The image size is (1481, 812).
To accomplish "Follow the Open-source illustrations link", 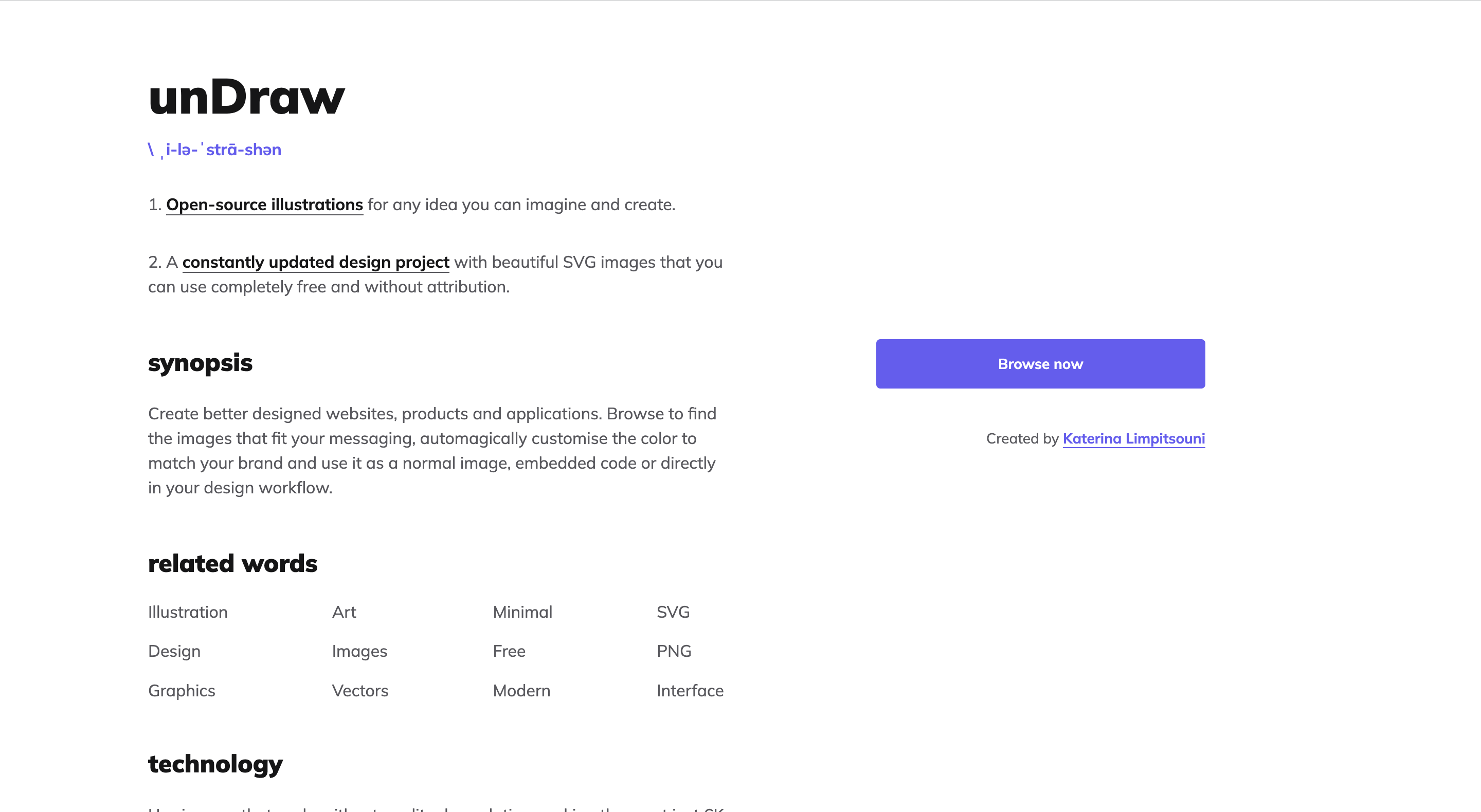I will 264,205.
